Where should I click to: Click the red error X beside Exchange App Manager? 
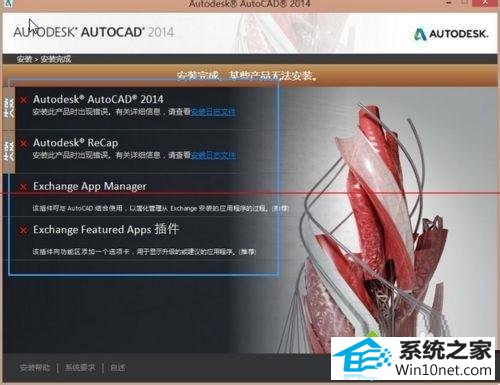(x=23, y=187)
